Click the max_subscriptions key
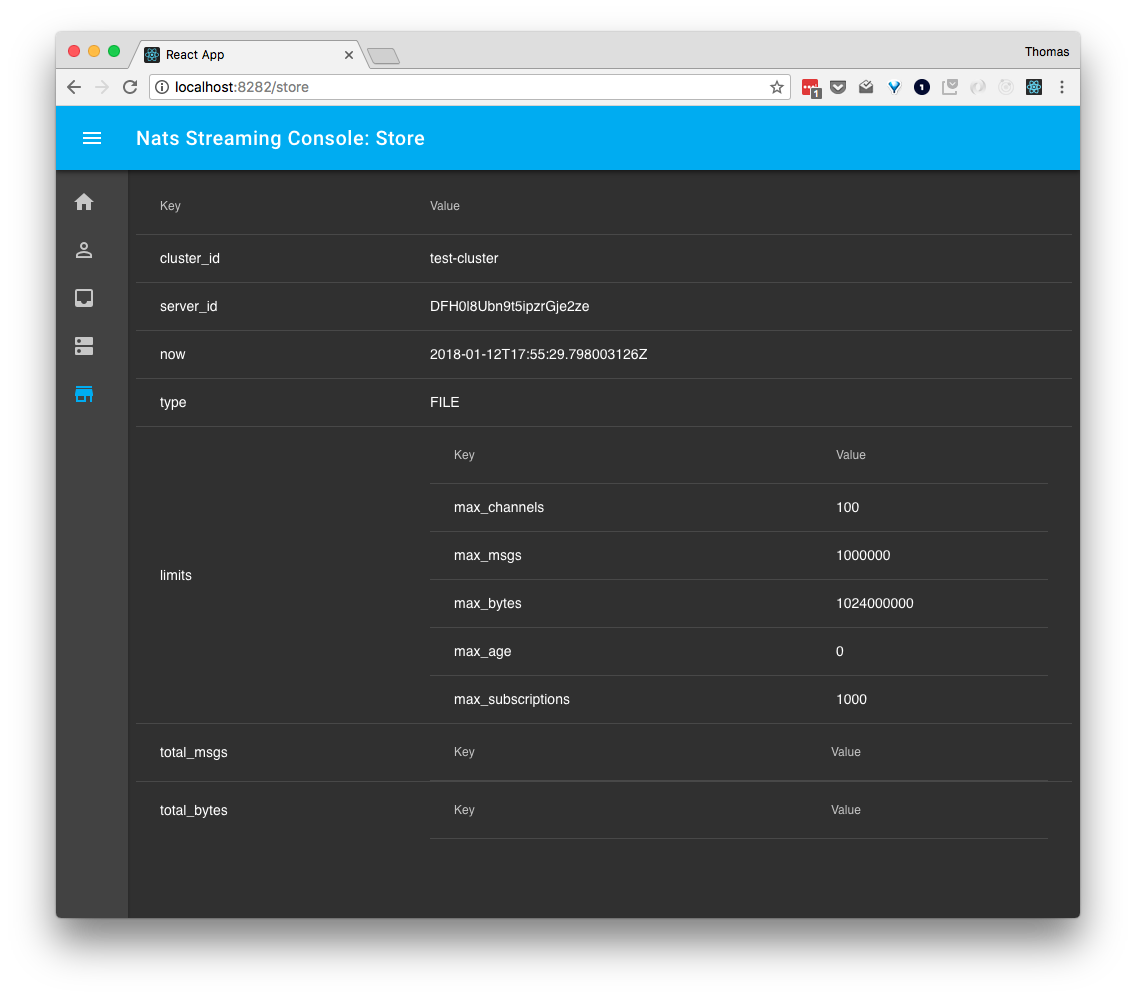1136x998 pixels. point(511,700)
